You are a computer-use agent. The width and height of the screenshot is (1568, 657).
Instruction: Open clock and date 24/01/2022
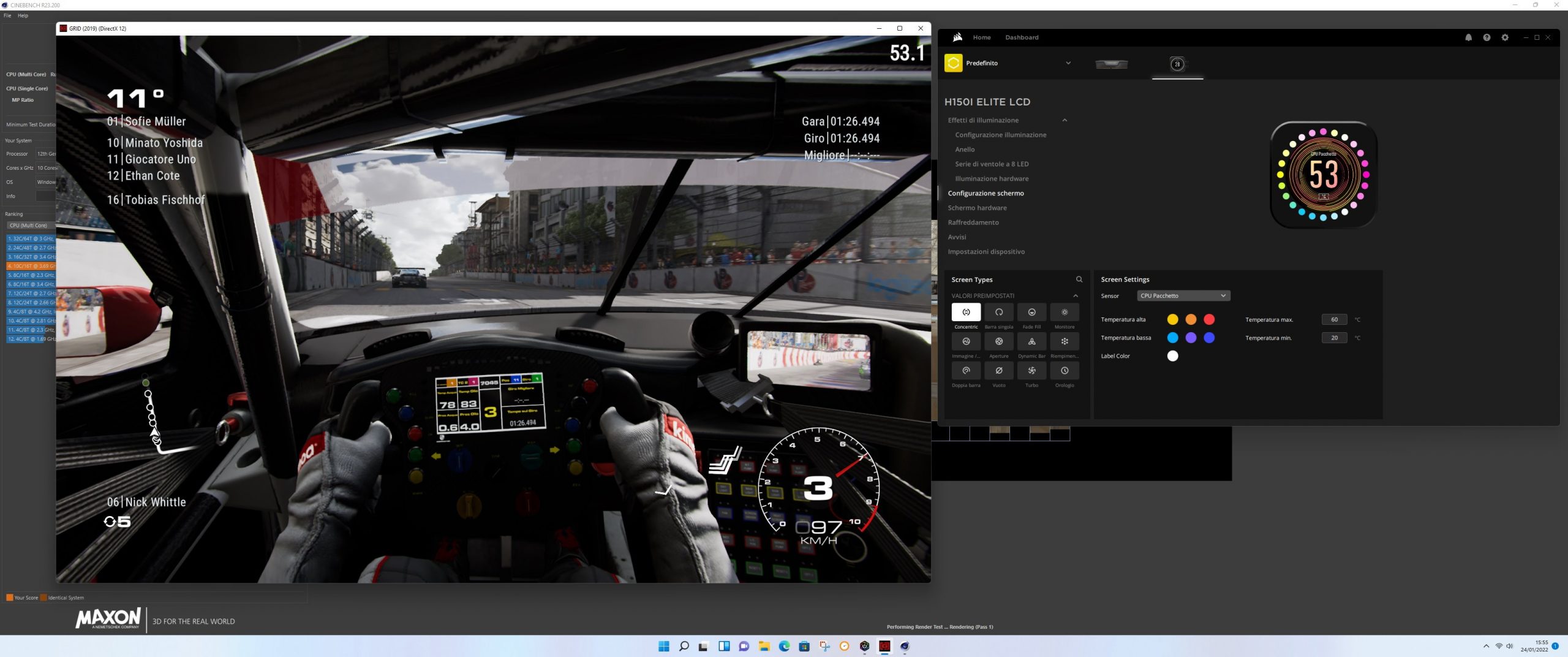[1534, 646]
